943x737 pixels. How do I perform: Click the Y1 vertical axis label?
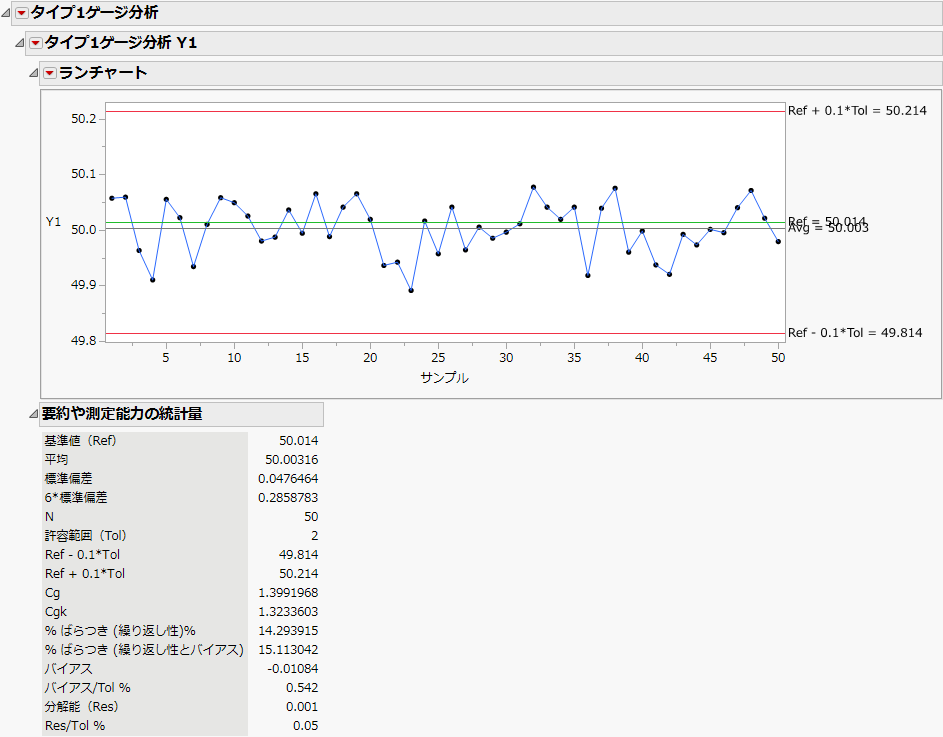click(54, 222)
